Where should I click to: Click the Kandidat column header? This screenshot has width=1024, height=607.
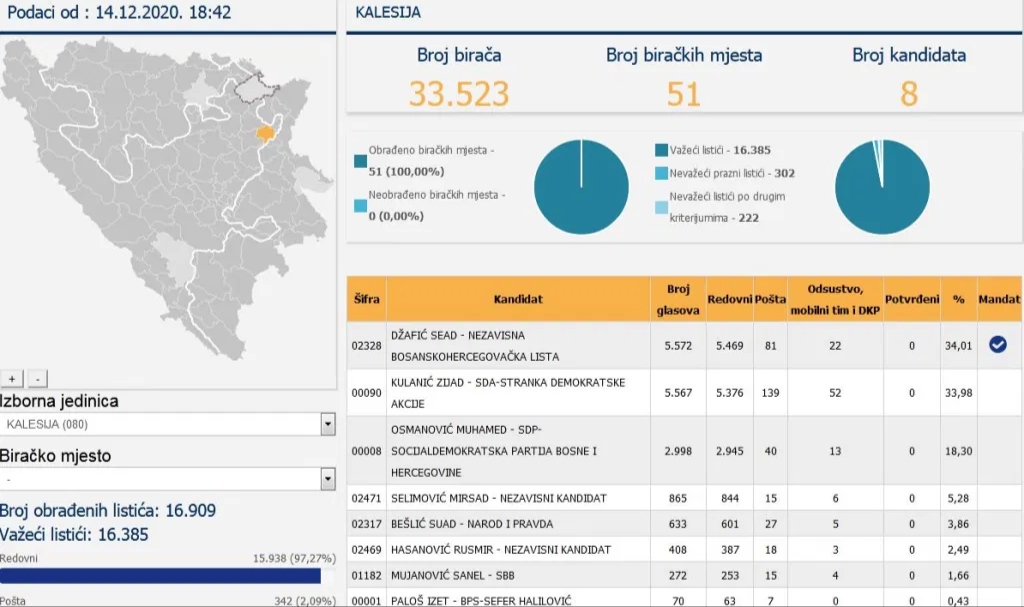(518, 299)
